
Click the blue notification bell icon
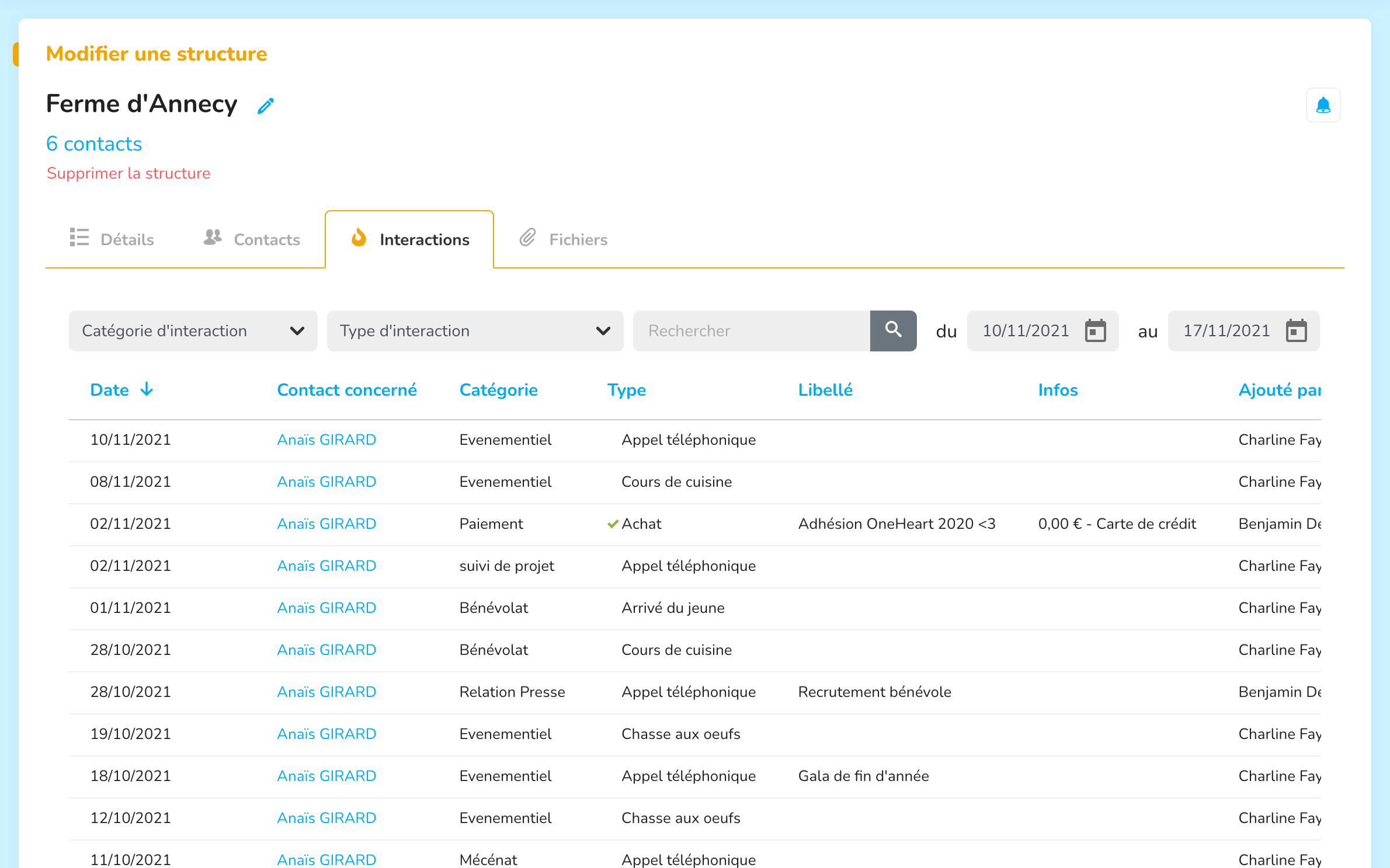1323,106
